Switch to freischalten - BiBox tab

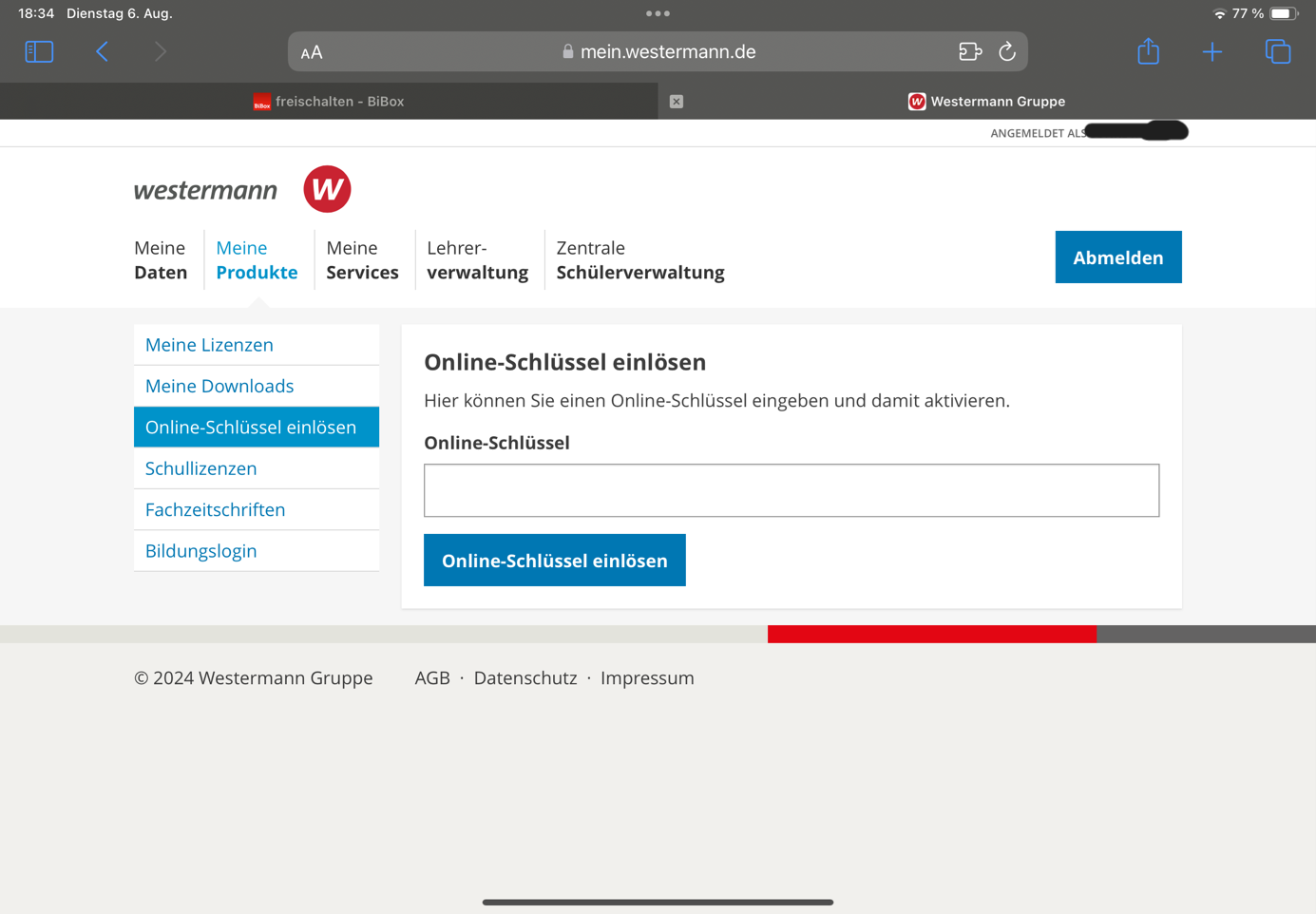(x=329, y=102)
